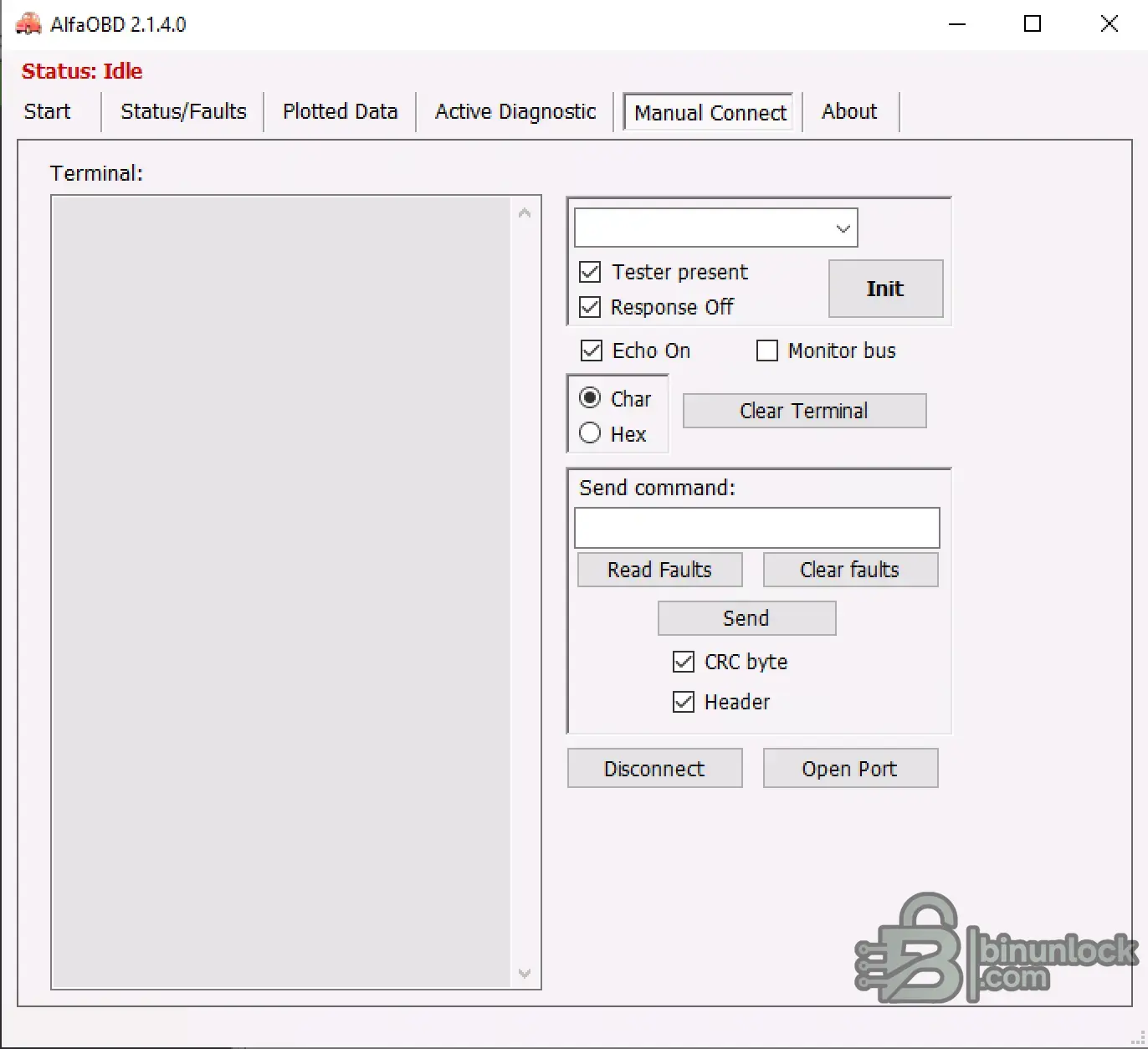
Task: Open the Active Diagnostic tab
Action: (x=515, y=112)
